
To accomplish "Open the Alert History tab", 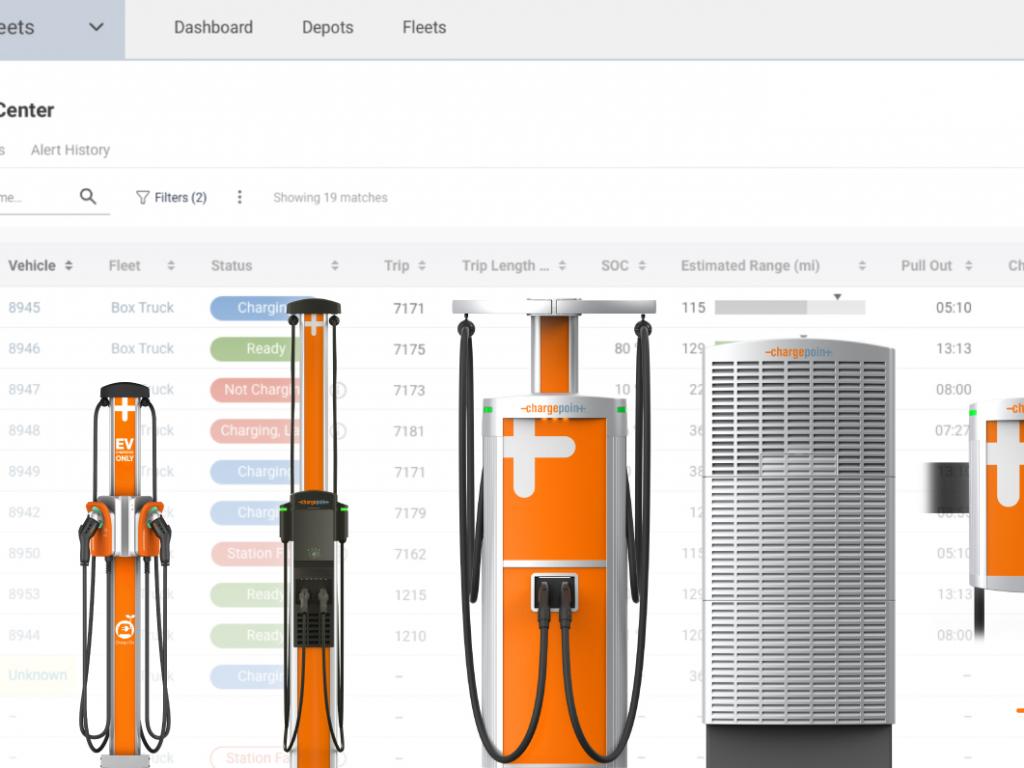I will [71, 150].
